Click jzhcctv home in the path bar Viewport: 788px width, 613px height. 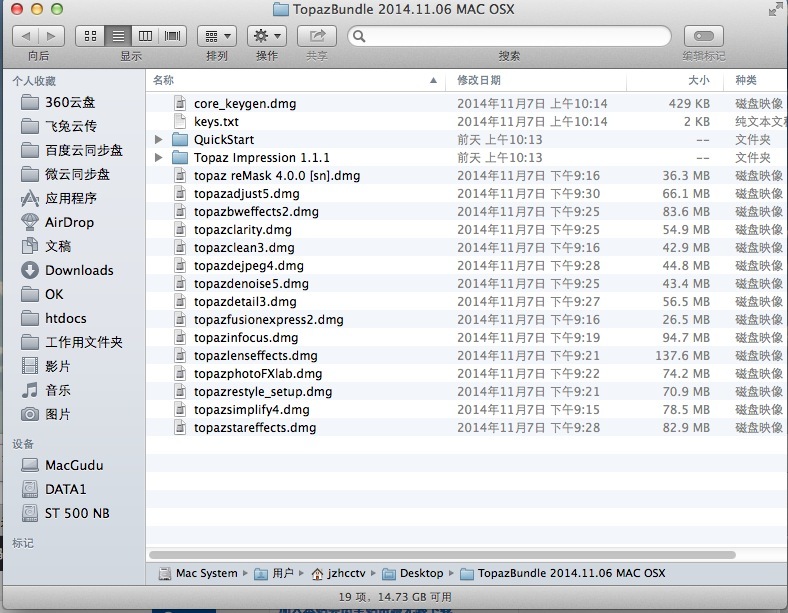(x=338, y=573)
